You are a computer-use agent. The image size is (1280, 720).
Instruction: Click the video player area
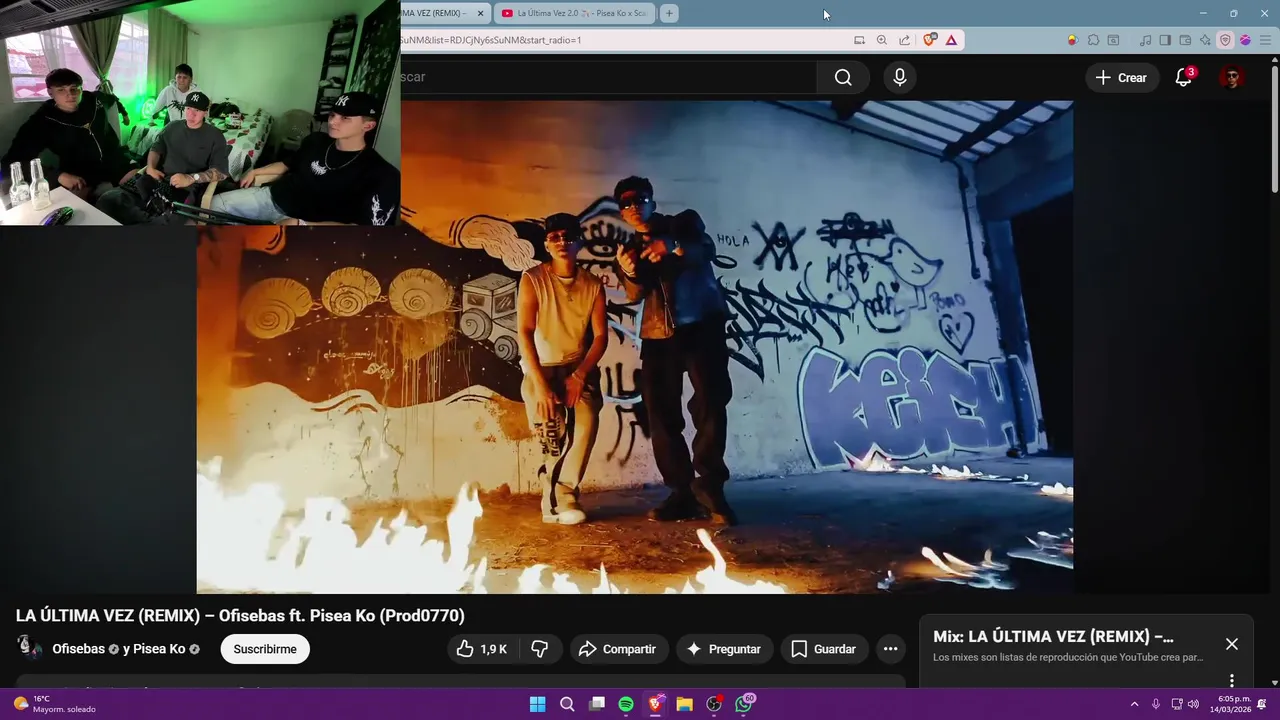[635, 347]
